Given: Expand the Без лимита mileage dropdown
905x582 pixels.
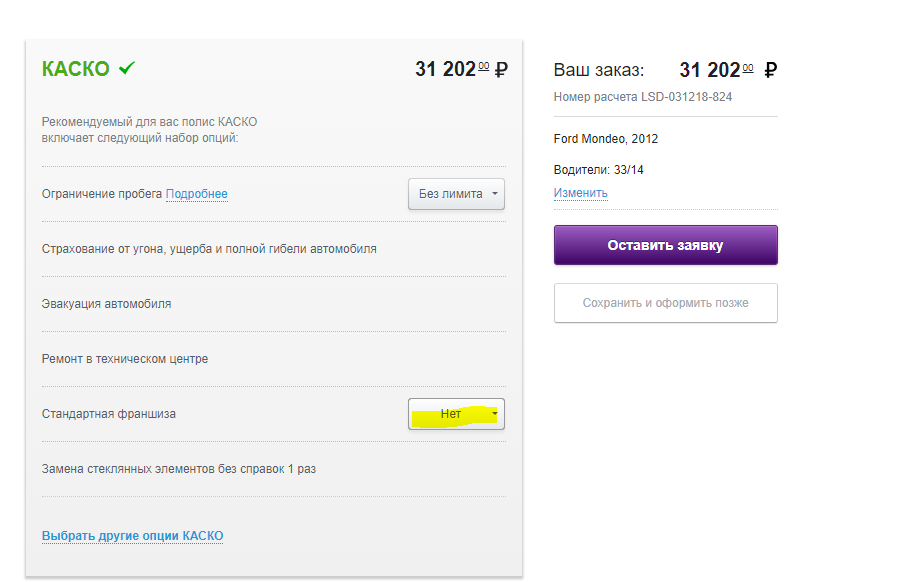Looking at the screenshot, I should pos(456,194).
